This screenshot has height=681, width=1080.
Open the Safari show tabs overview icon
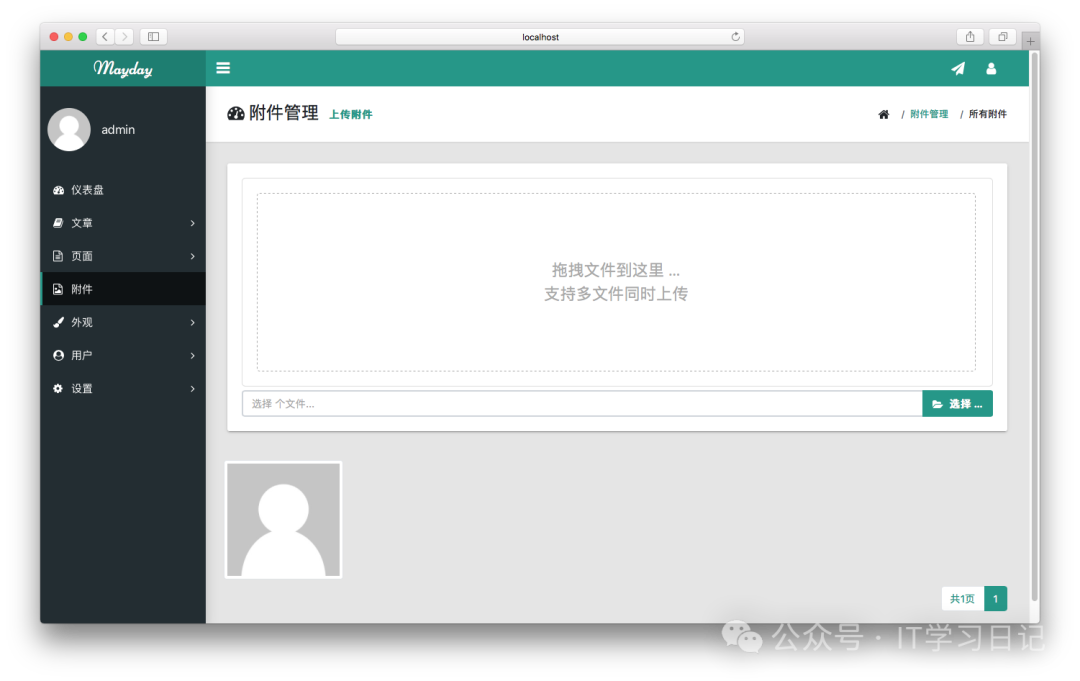tap(1002, 37)
